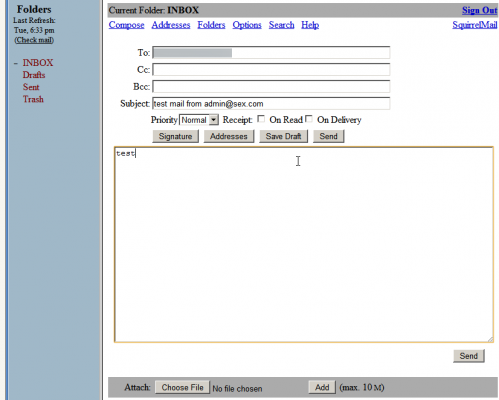Viewport: 499px width, 400px height.
Task: Click the Choose File button
Action: pyautogui.click(x=182, y=387)
